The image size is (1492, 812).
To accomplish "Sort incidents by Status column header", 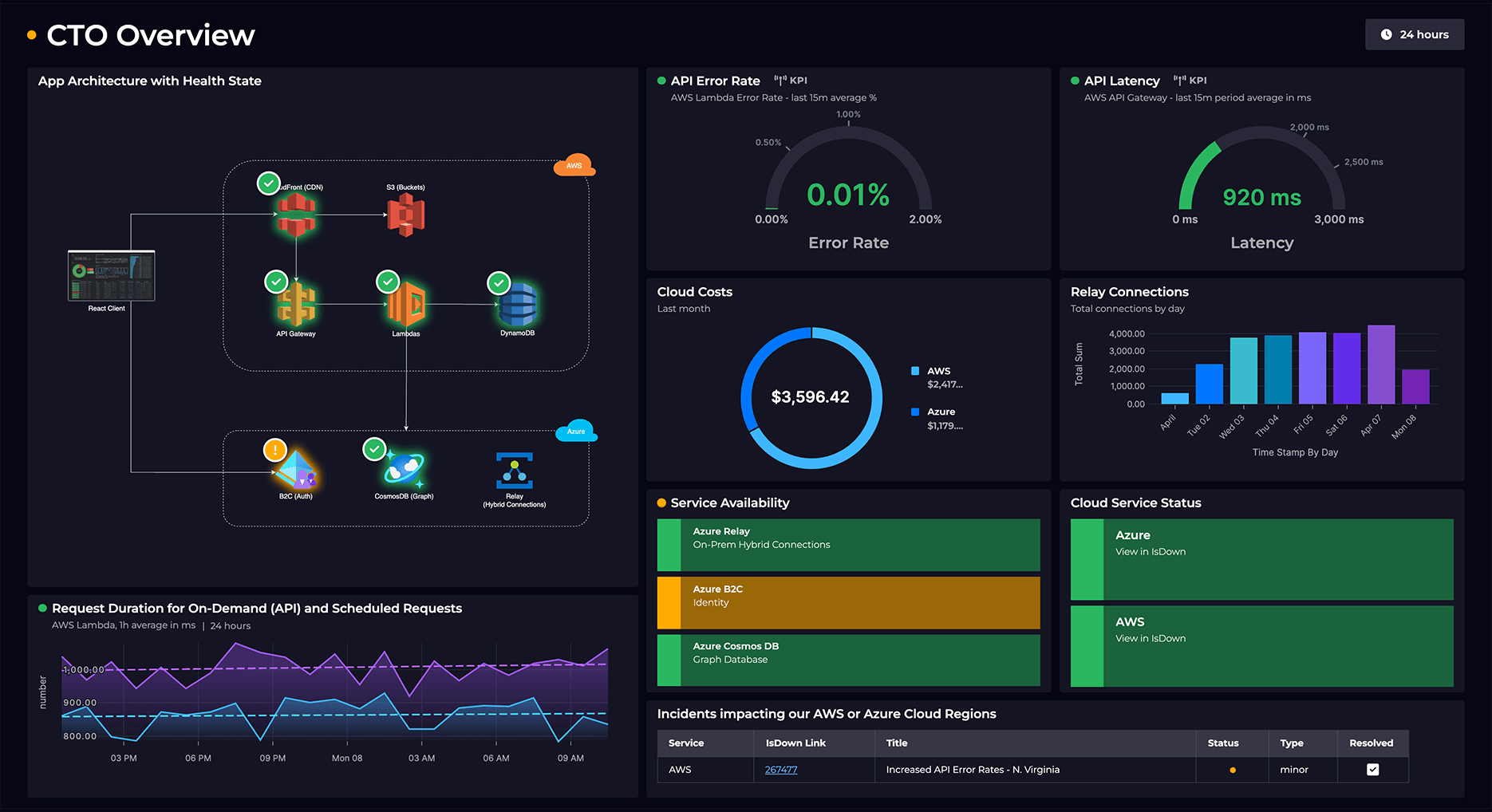I will tap(1222, 743).
